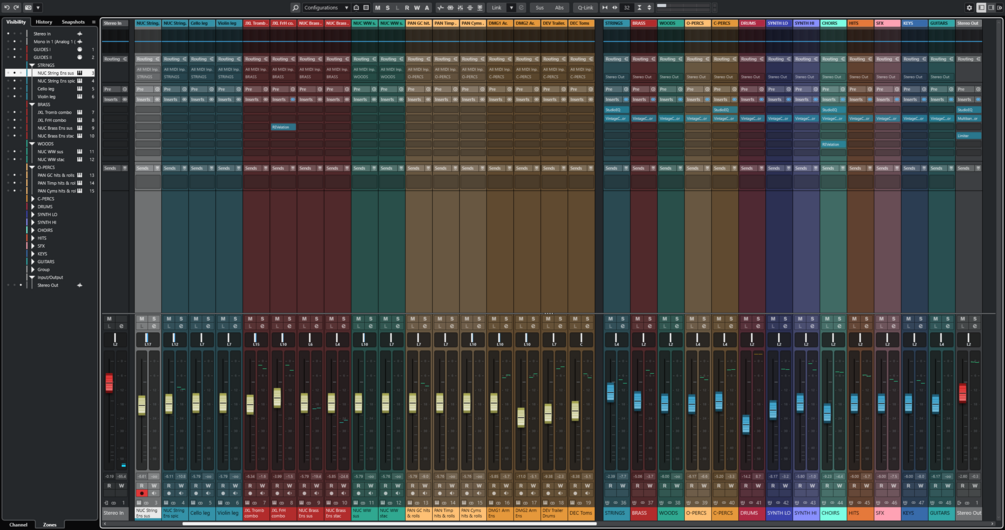
Task: Enable Read automation on BRASS group channel
Action: click(x=638, y=486)
